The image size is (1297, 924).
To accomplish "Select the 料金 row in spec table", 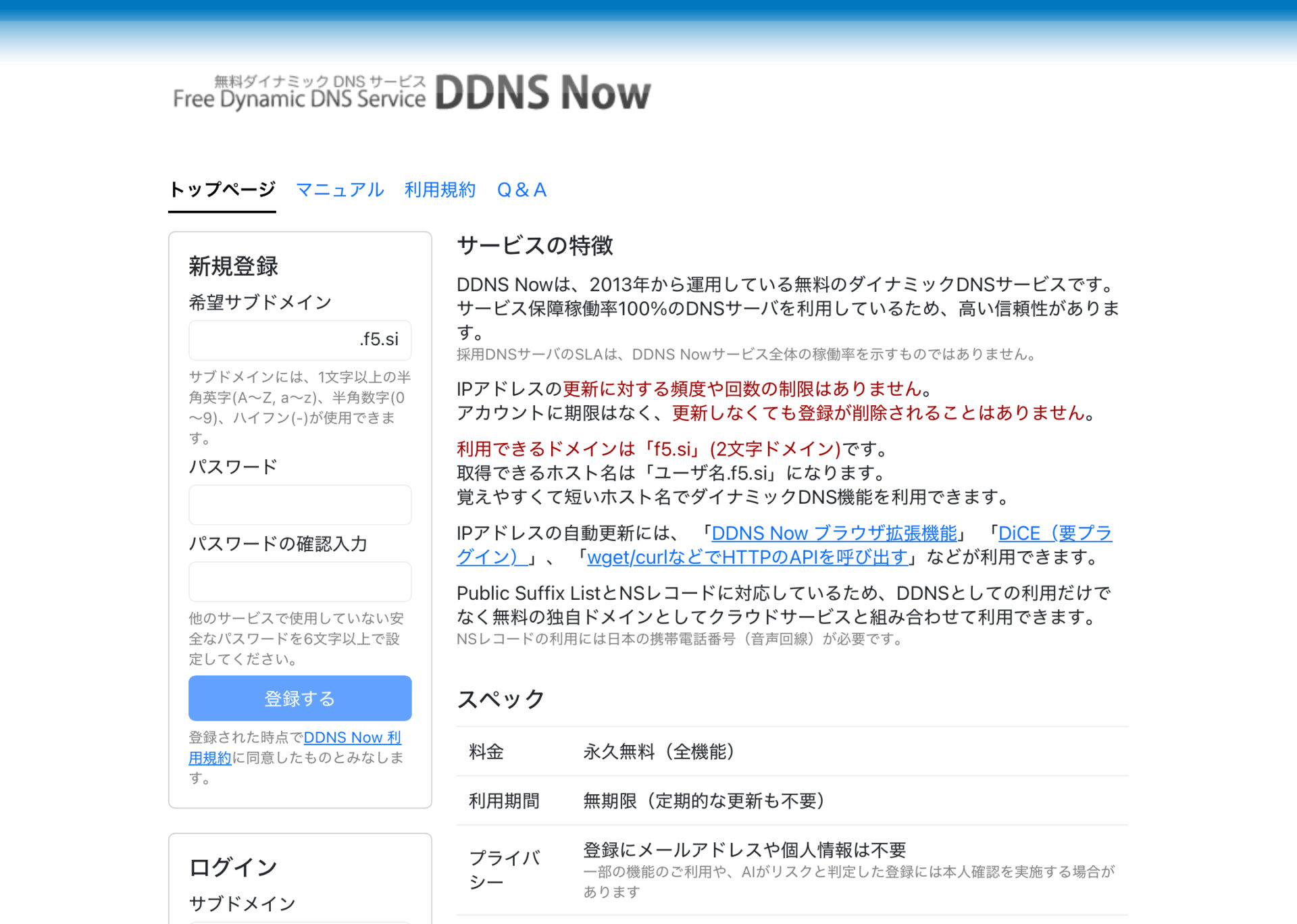I will [486, 752].
